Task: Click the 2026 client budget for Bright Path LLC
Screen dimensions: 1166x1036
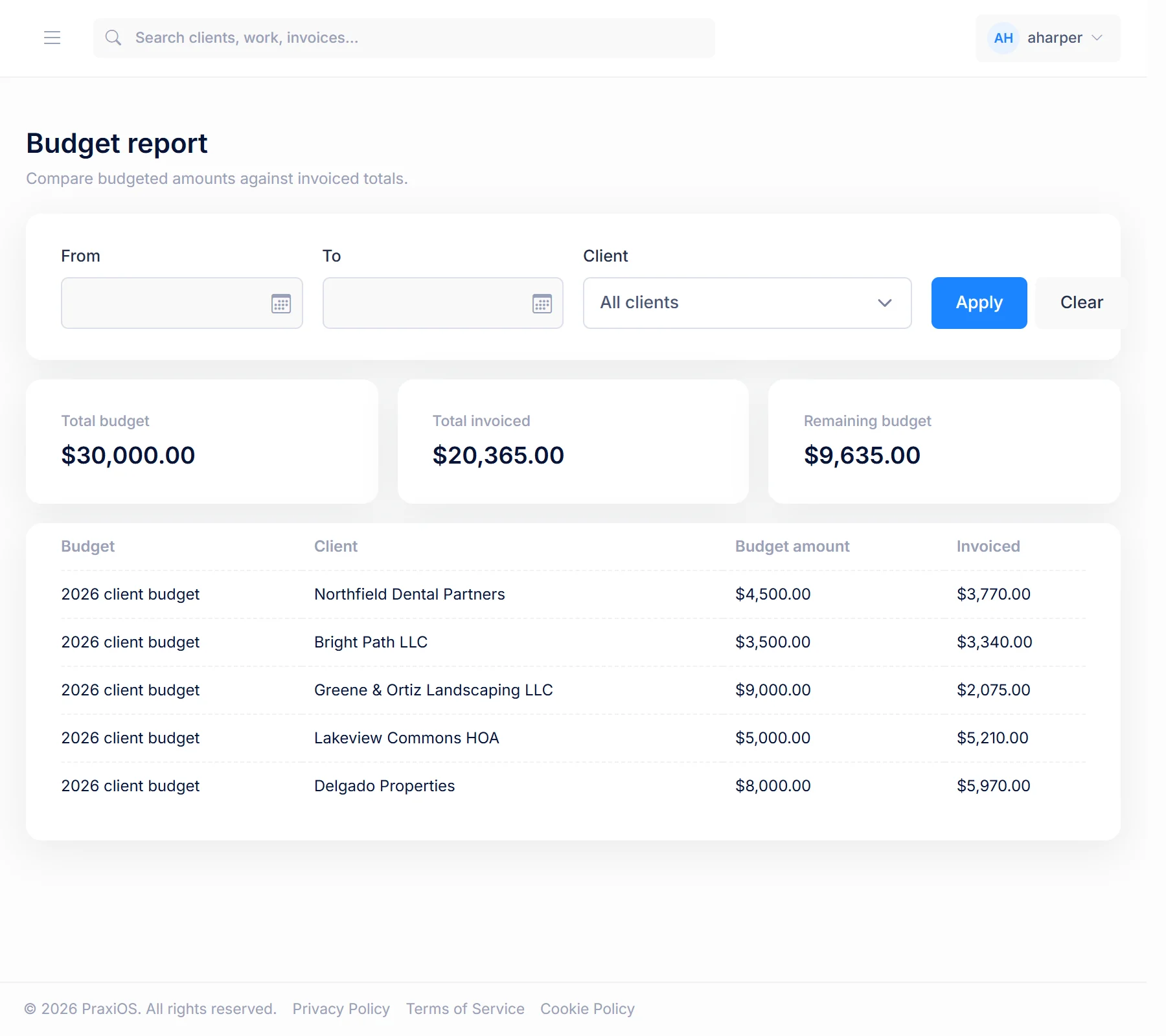Action: click(x=130, y=642)
